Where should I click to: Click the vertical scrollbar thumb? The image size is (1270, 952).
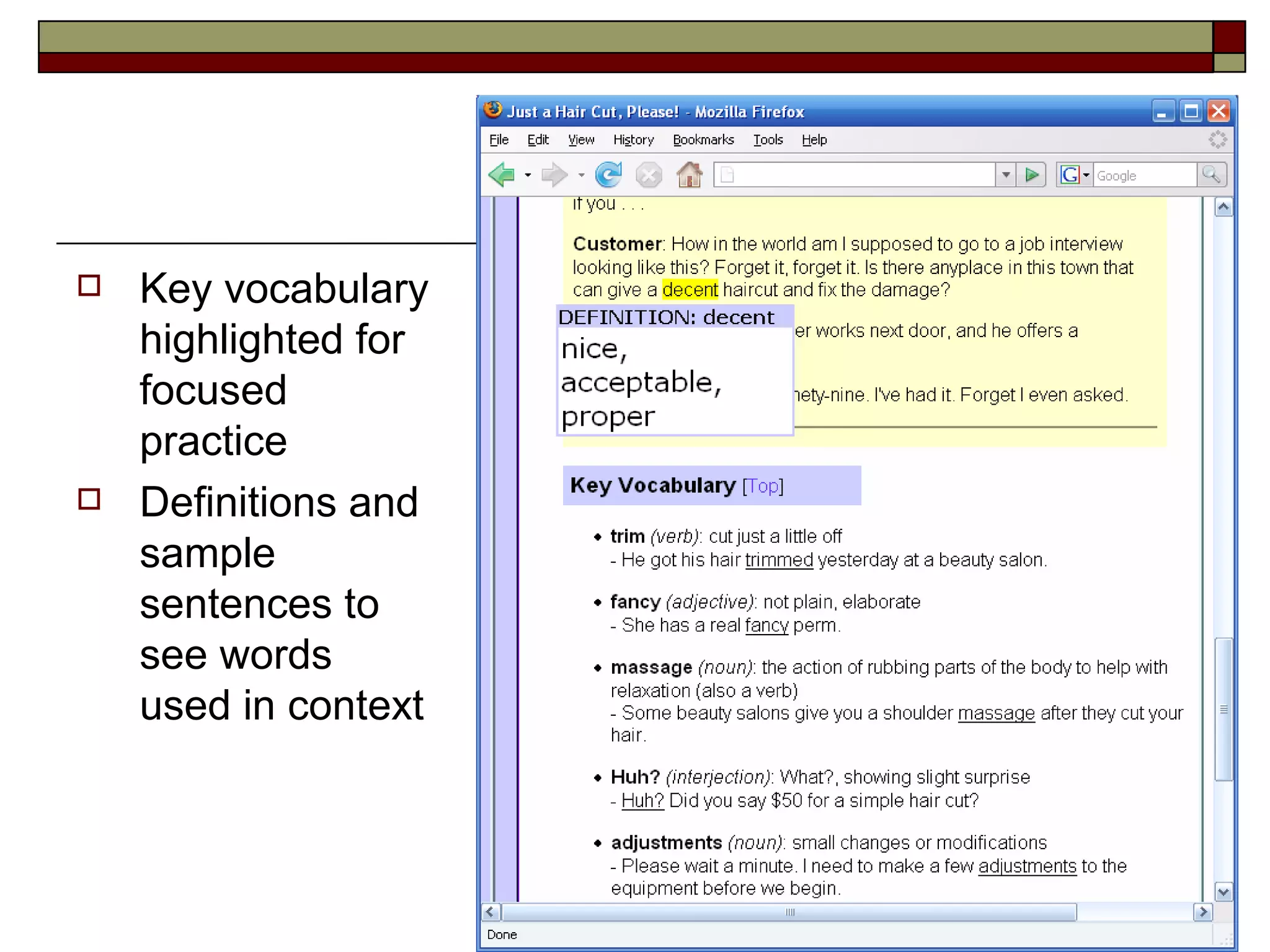1223,710
